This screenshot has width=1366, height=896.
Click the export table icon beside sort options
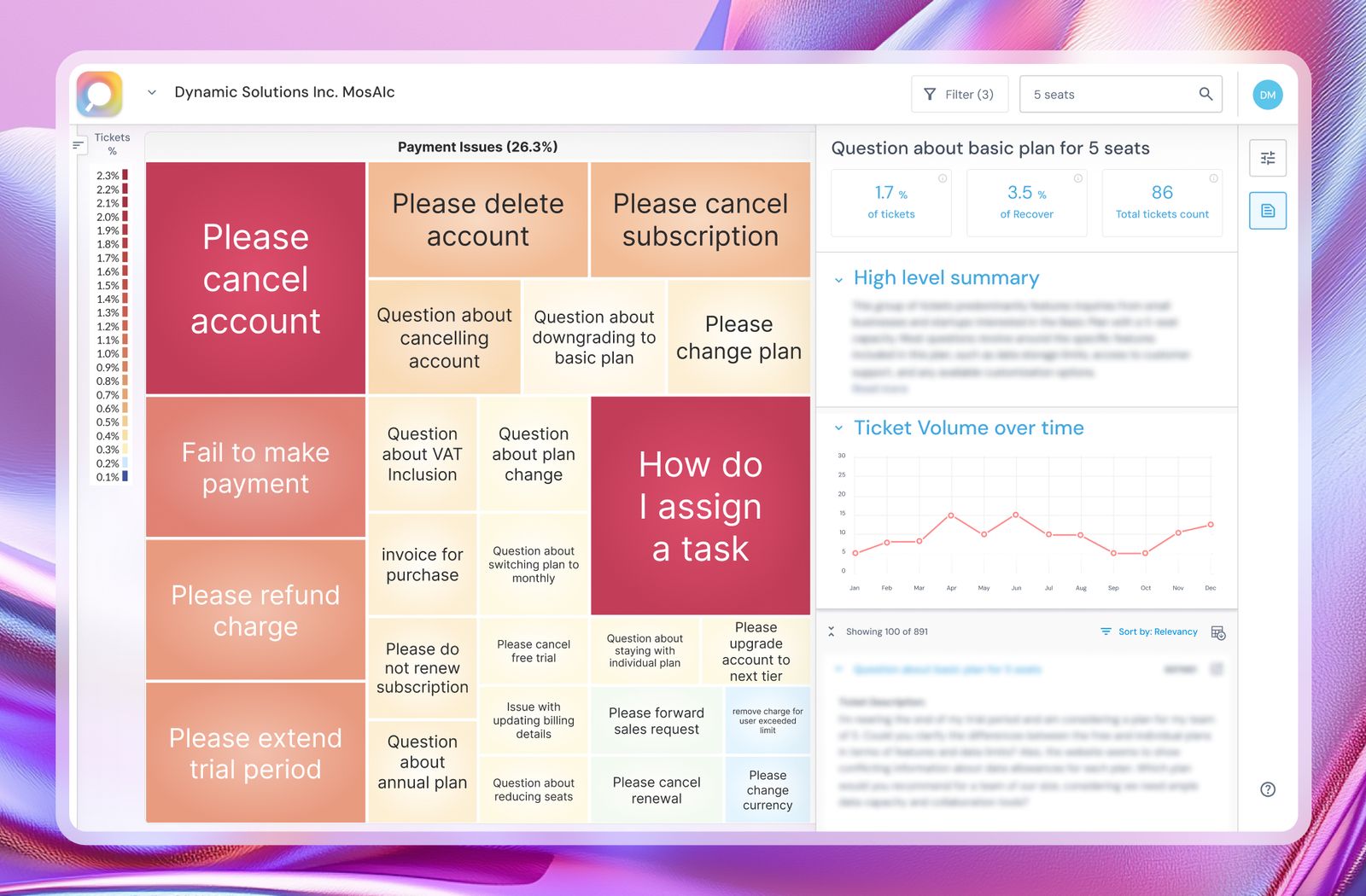coord(1218,632)
